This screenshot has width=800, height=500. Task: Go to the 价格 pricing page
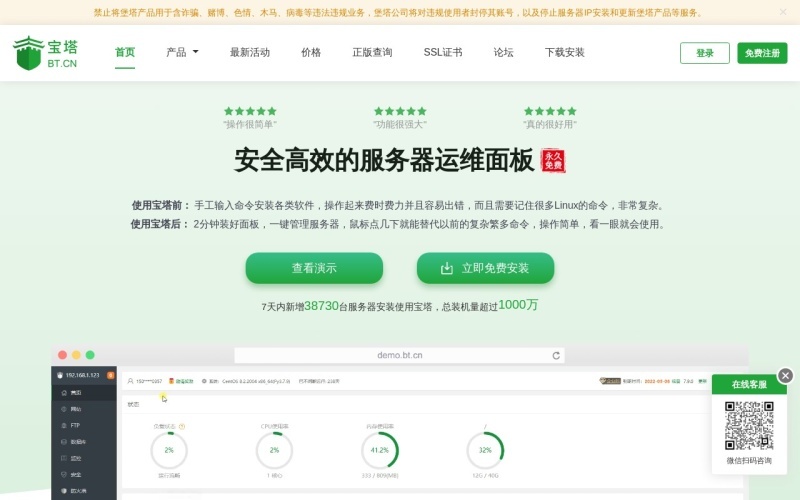click(311, 52)
